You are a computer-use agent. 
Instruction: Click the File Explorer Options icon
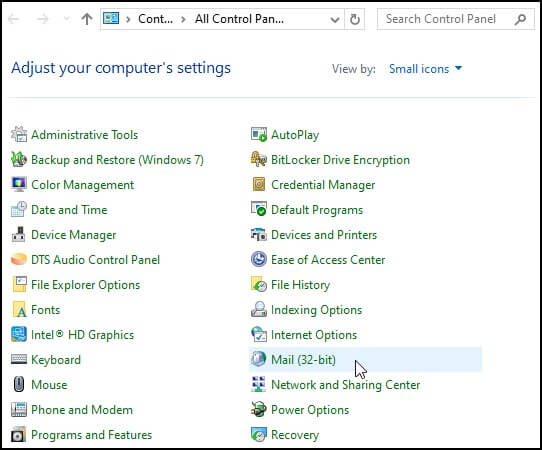point(19,284)
